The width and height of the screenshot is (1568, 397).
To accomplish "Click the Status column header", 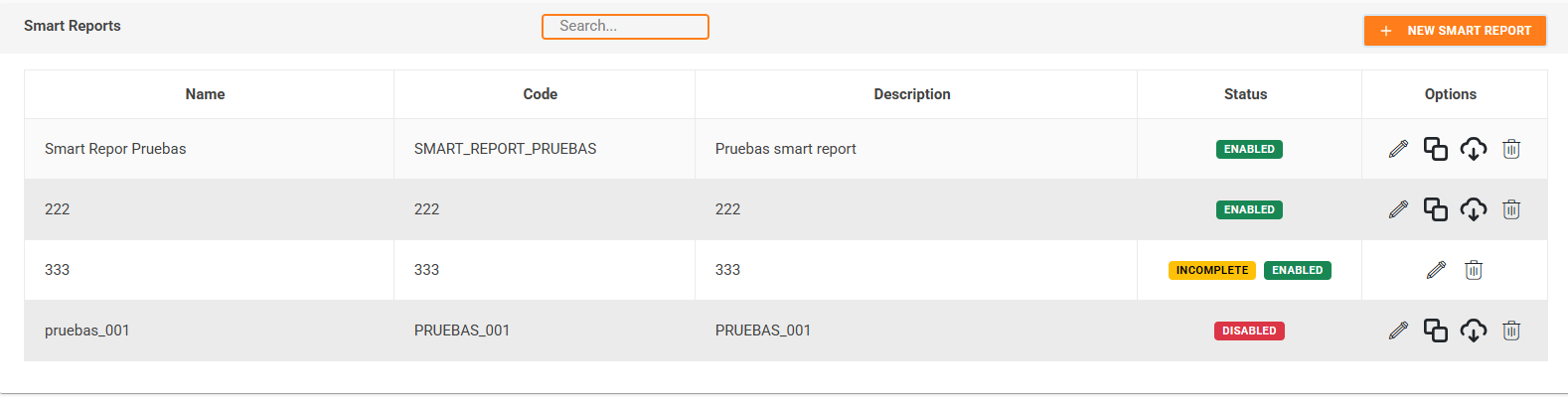I will tap(1245, 94).
